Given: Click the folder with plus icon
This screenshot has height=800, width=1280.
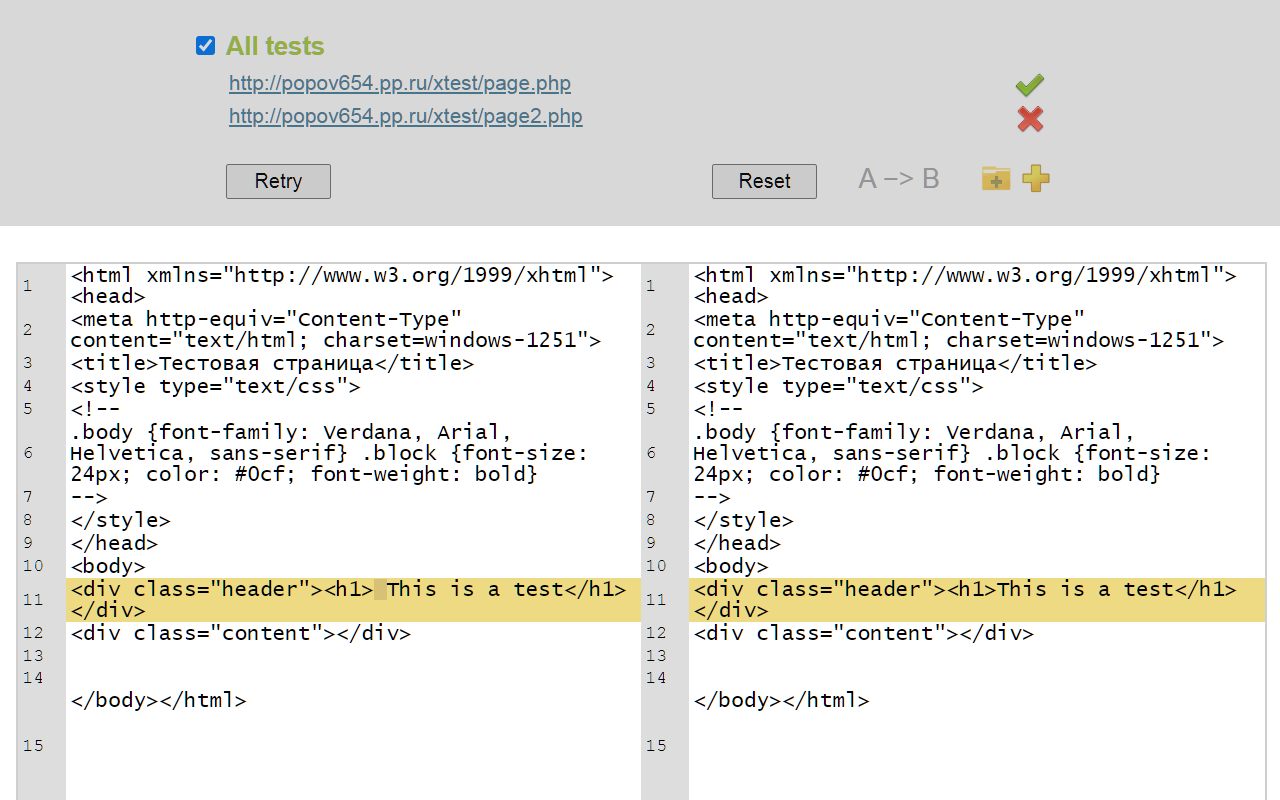Looking at the screenshot, I should pyautogui.click(x=996, y=179).
